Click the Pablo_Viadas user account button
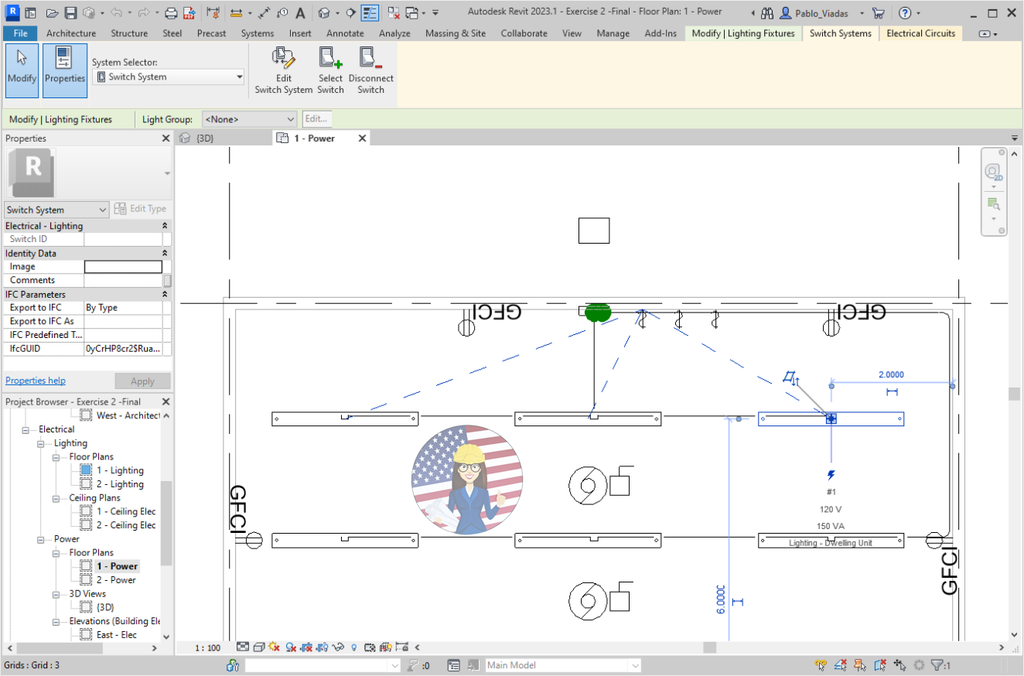The height and width of the screenshot is (676, 1024). pyautogui.click(x=821, y=12)
